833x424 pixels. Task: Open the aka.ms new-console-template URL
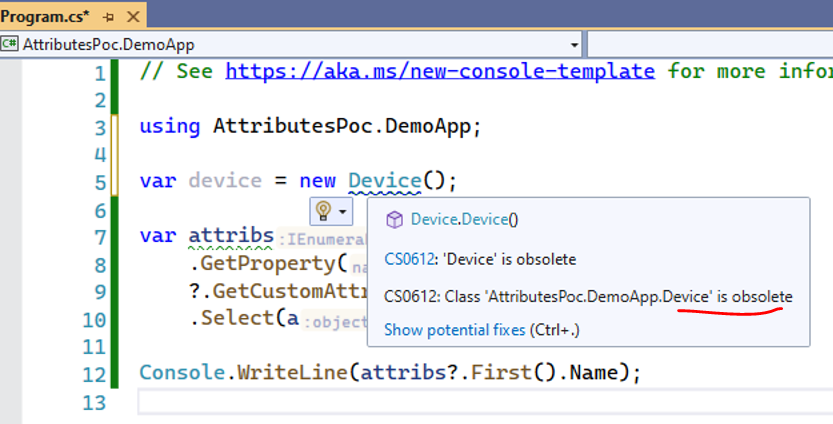coord(440,71)
